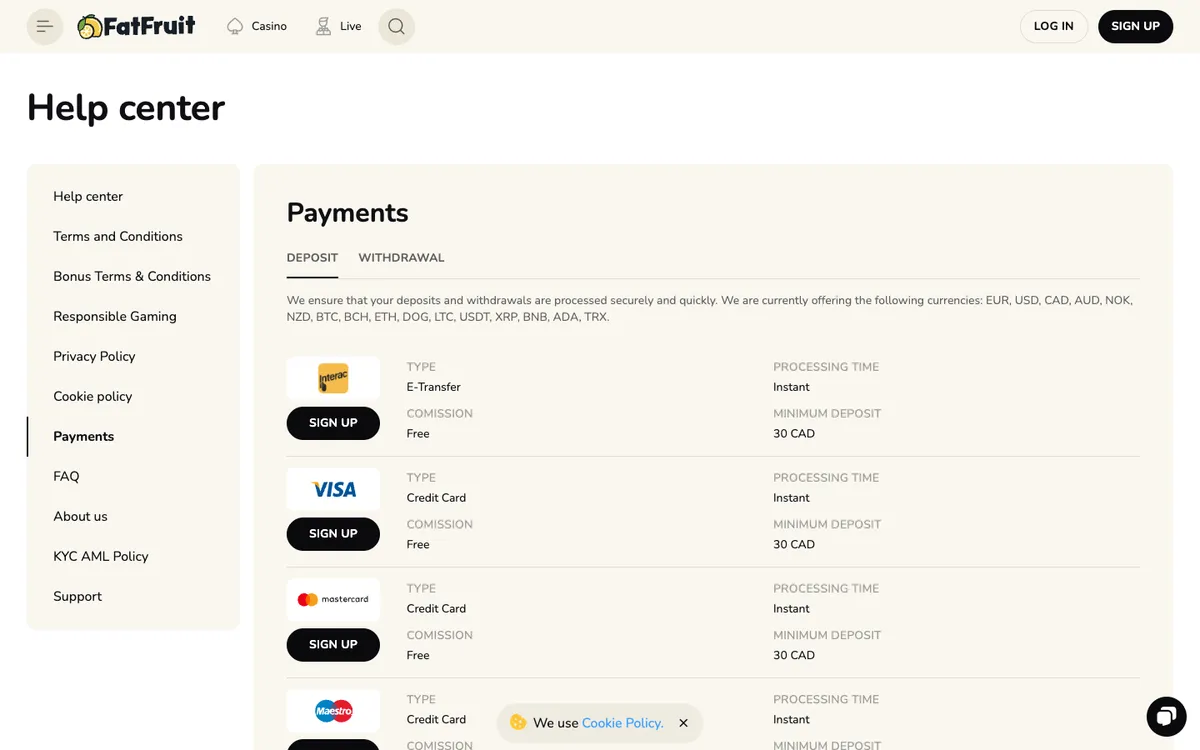Open the hamburger menu icon
This screenshot has width=1200, height=750.
(x=45, y=26)
